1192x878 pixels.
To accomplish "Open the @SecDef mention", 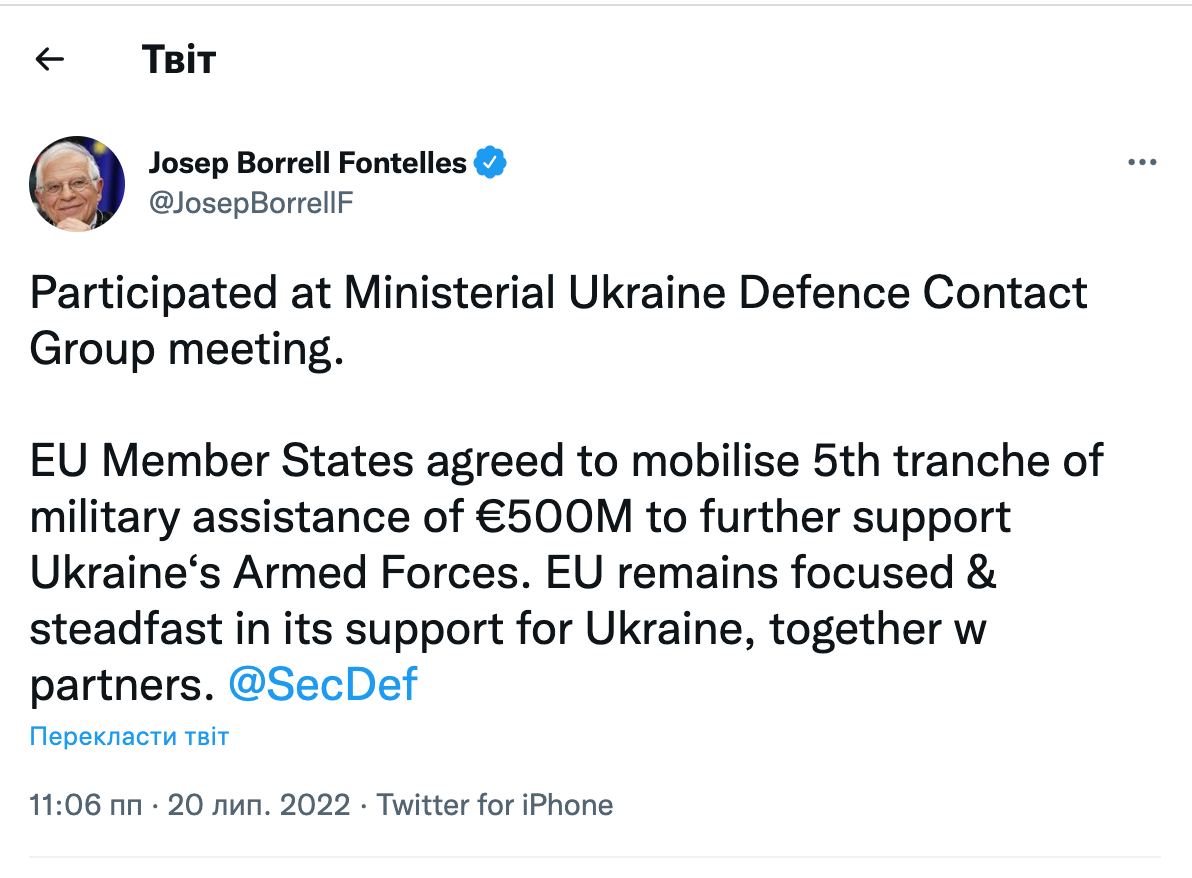I will (x=323, y=685).
